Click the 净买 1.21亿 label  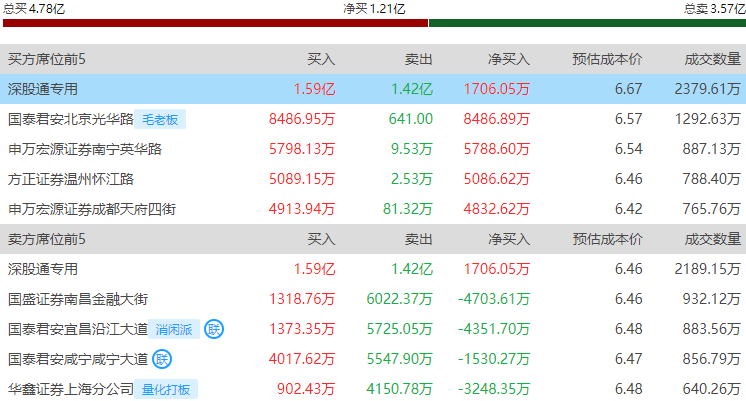point(374,9)
